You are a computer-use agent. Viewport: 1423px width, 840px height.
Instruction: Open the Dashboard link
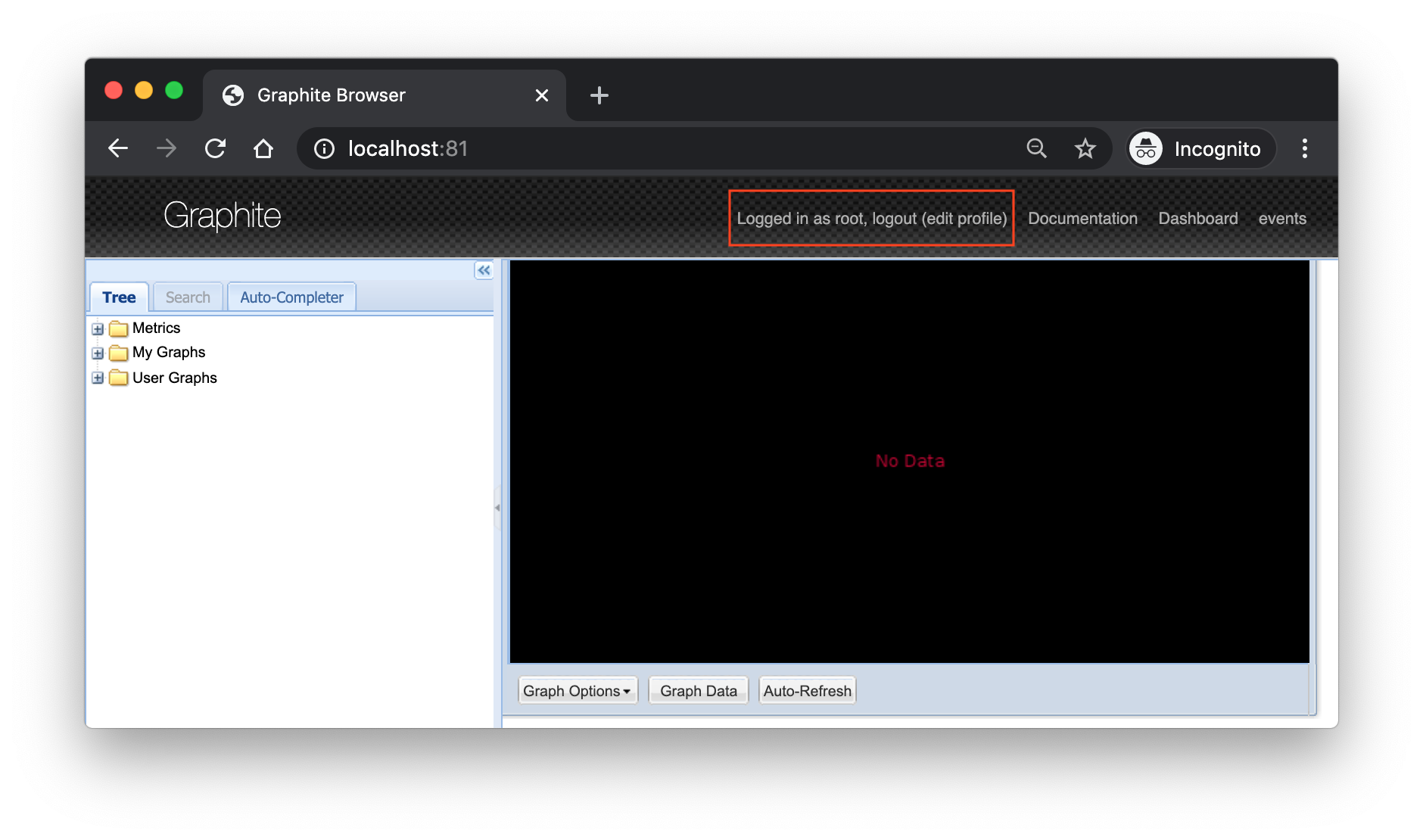pyautogui.click(x=1198, y=219)
